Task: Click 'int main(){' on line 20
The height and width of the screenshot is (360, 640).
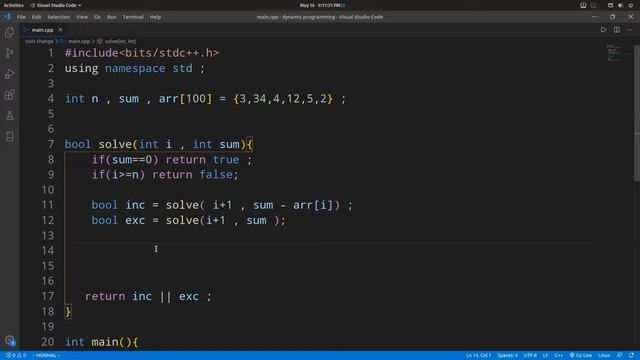Action: point(102,342)
